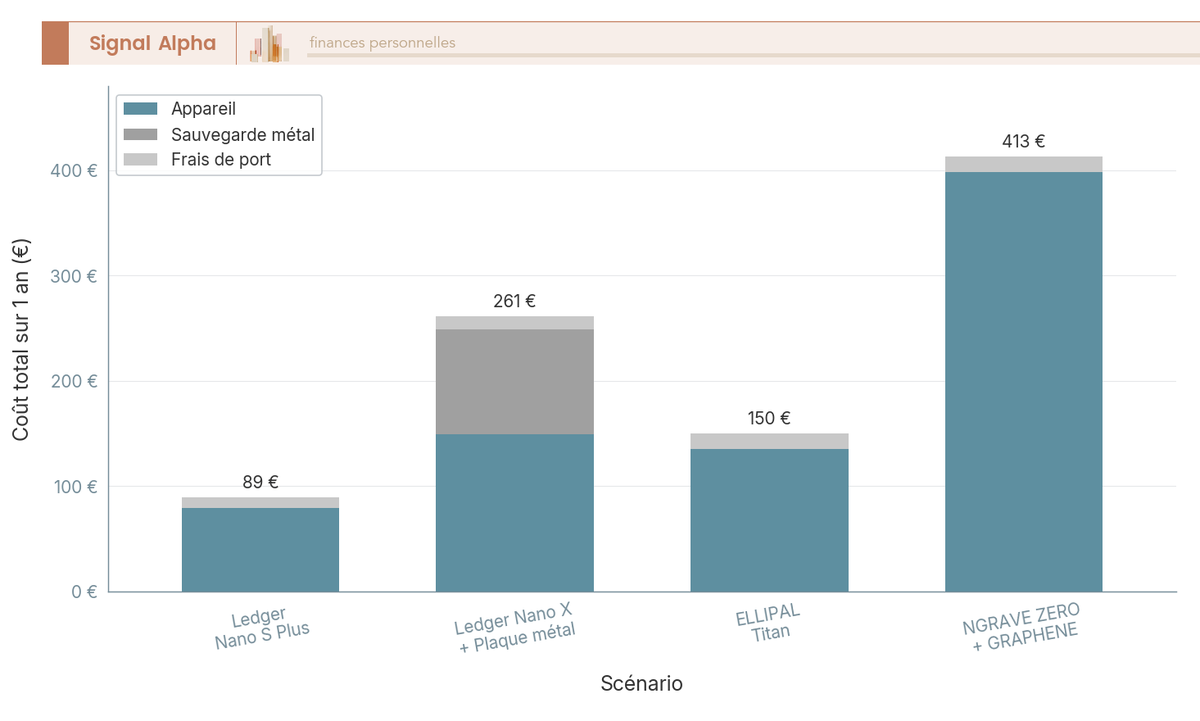Select the ELLIPAL Titan blue bar segment
The image size is (1200, 721).
(x=769, y=520)
